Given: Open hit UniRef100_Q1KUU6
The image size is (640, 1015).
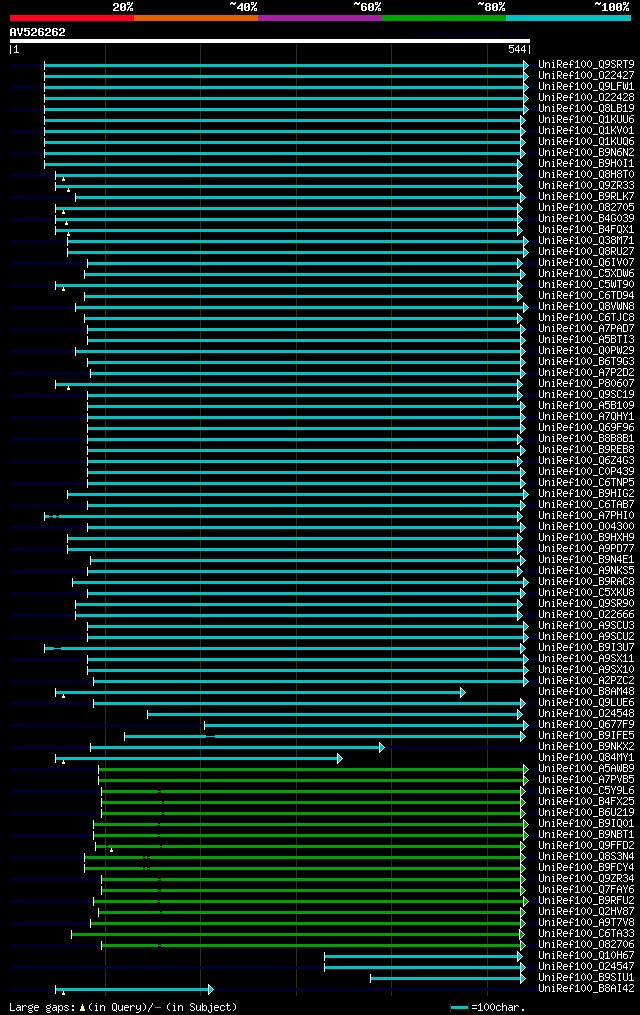Looking at the screenshot, I should [x=586, y=120].
